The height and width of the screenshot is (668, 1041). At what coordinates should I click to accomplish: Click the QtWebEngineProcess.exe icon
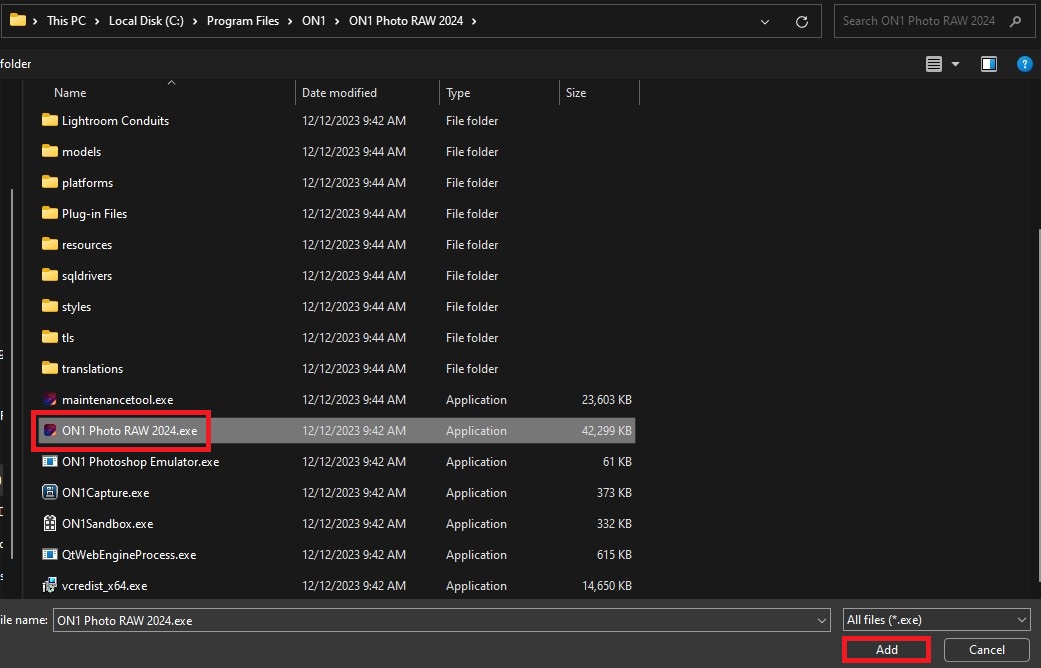50,554
